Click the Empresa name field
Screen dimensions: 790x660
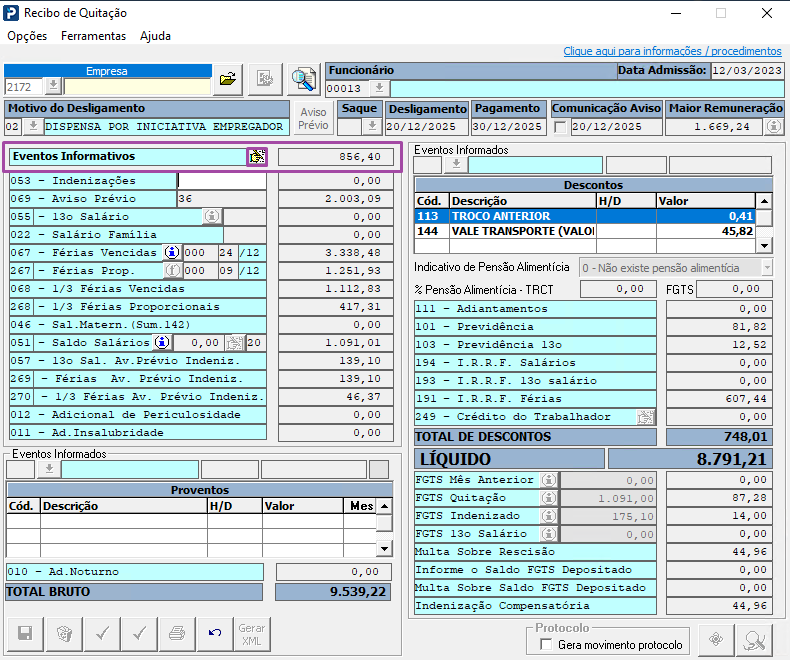(x=138, y=87)
